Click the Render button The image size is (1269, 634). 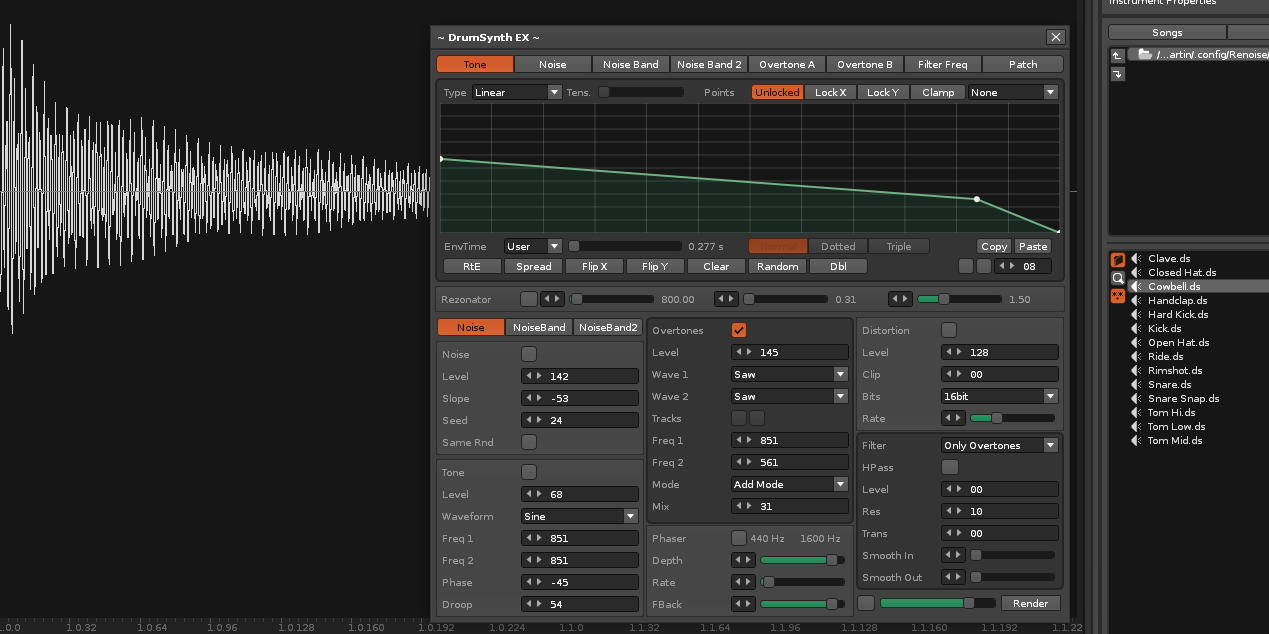click(1031, 603)
